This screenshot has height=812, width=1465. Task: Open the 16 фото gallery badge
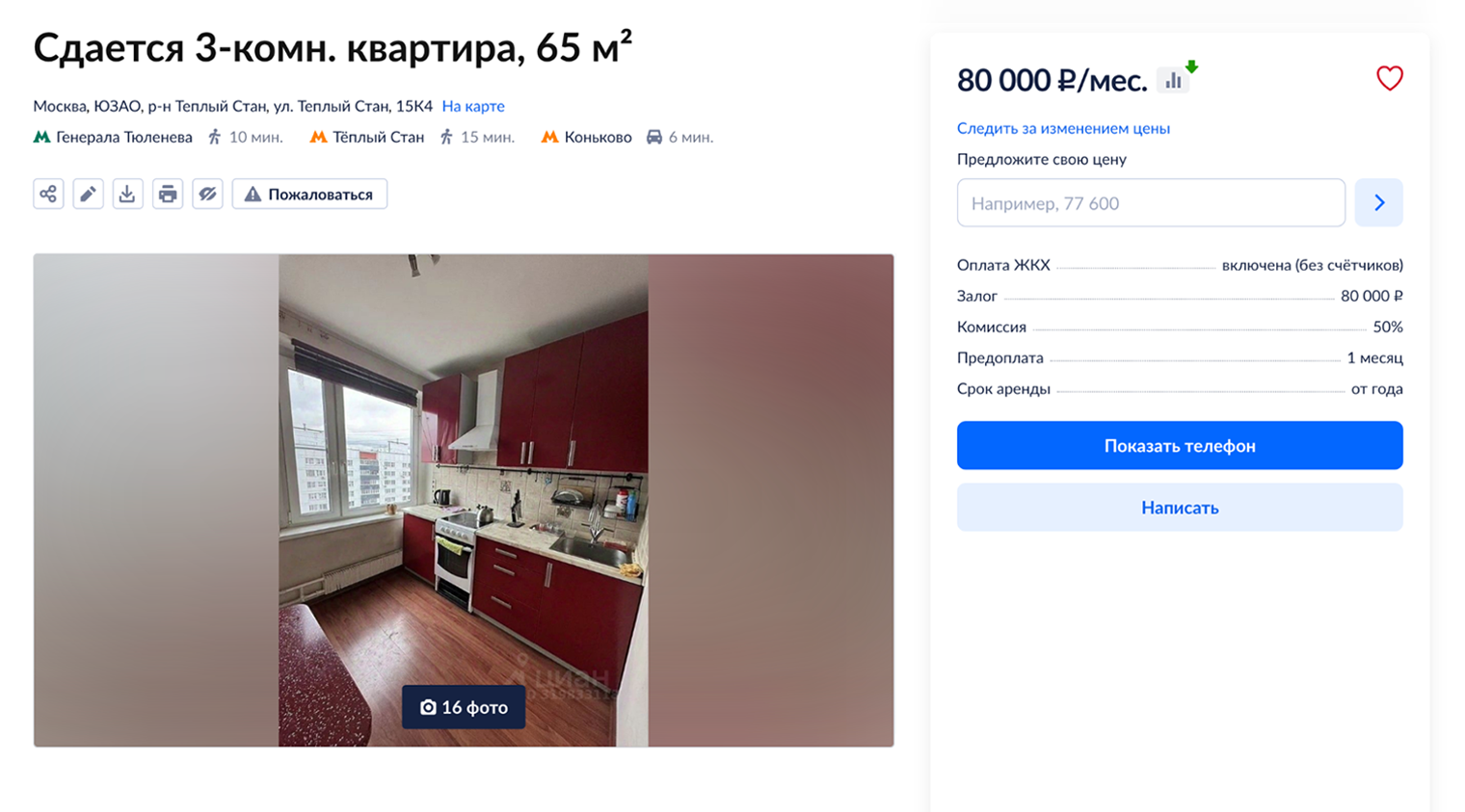[464, 707]
